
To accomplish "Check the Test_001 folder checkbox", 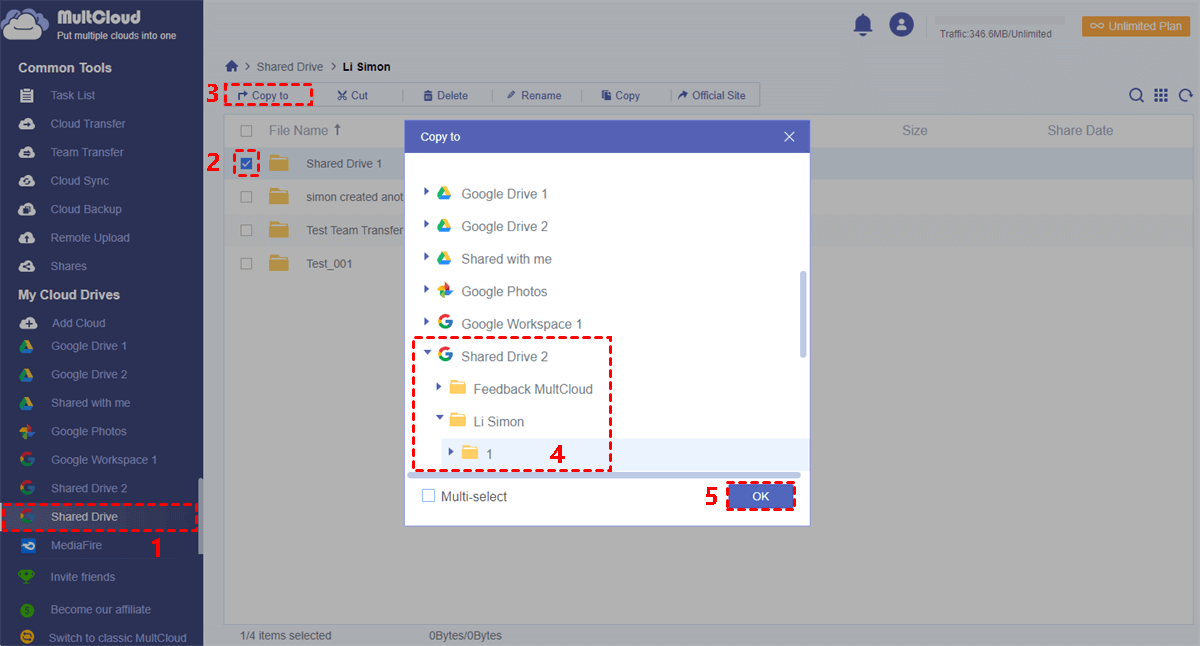I will [246, 264].
